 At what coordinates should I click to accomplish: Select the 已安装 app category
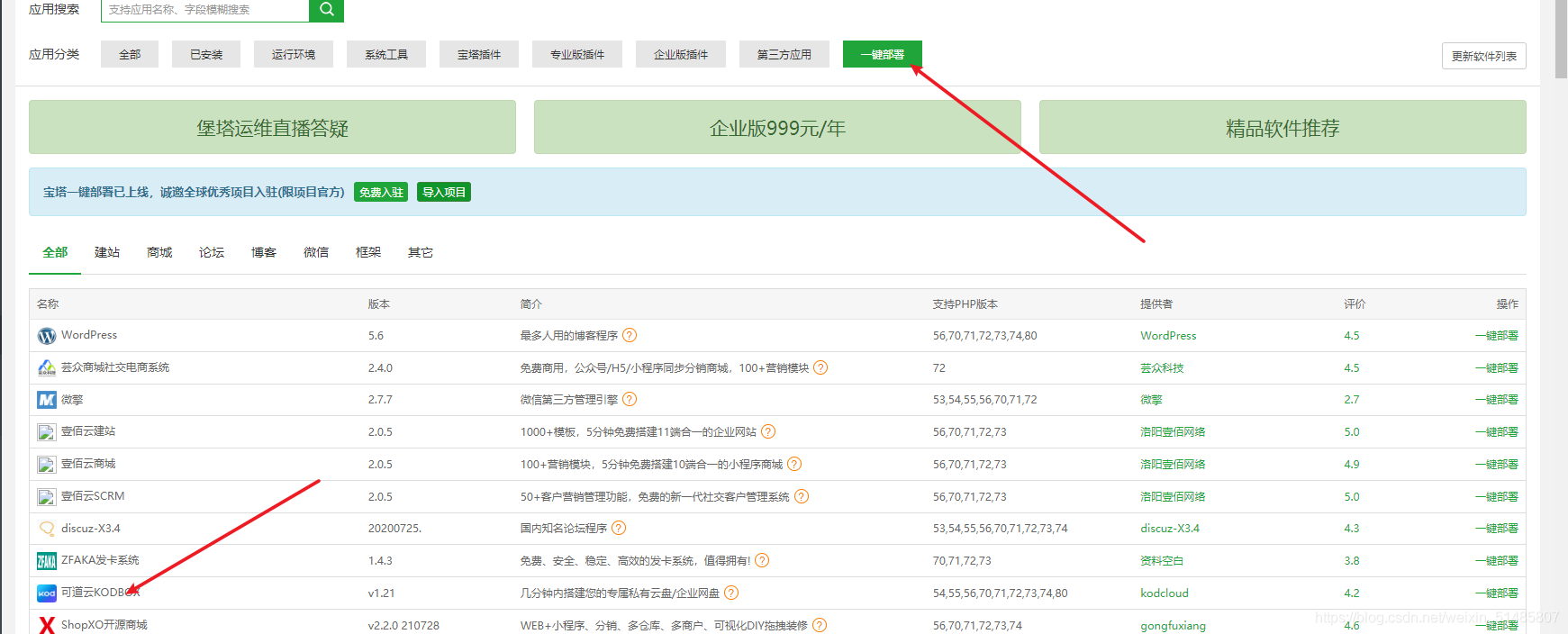206,54
